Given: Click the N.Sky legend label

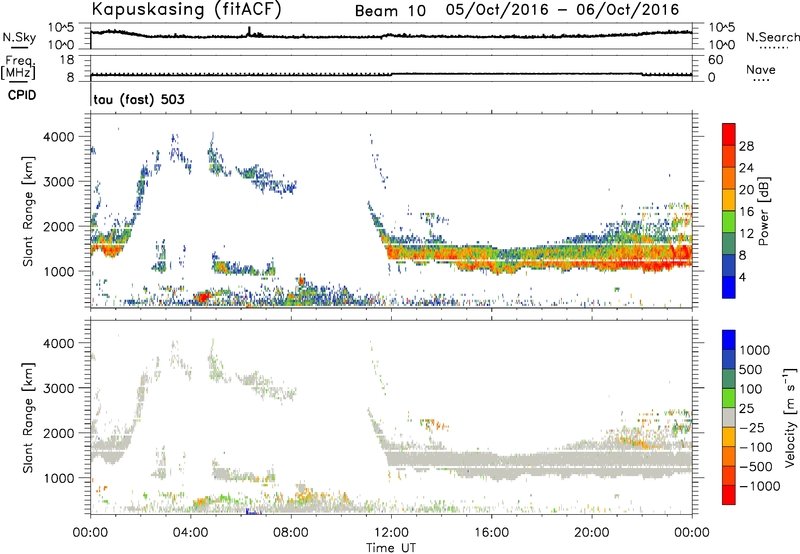Looking at the screenshot, I should [19, 37].
